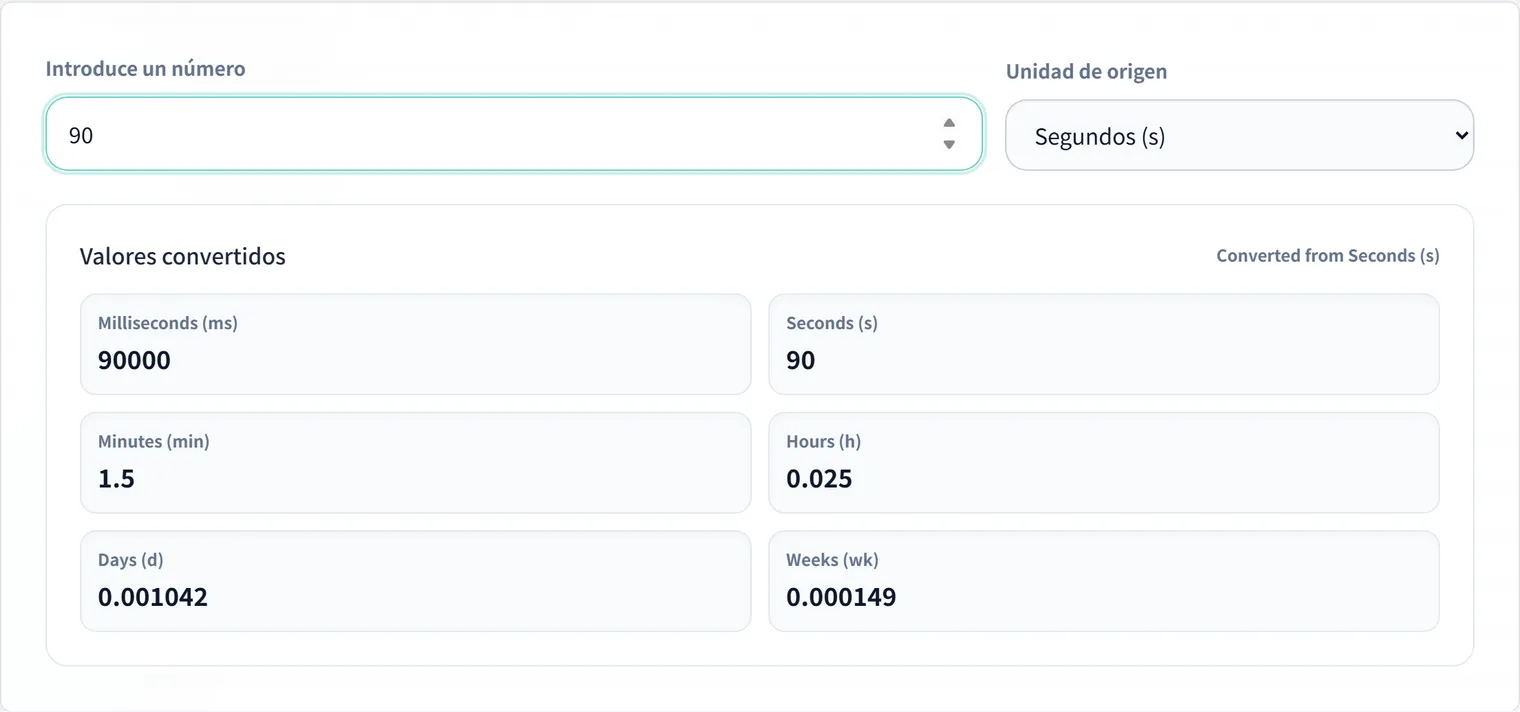Select the Seconds (s) result card
Viewport: 1520px width, 712px height.
tap(1104, 344)
